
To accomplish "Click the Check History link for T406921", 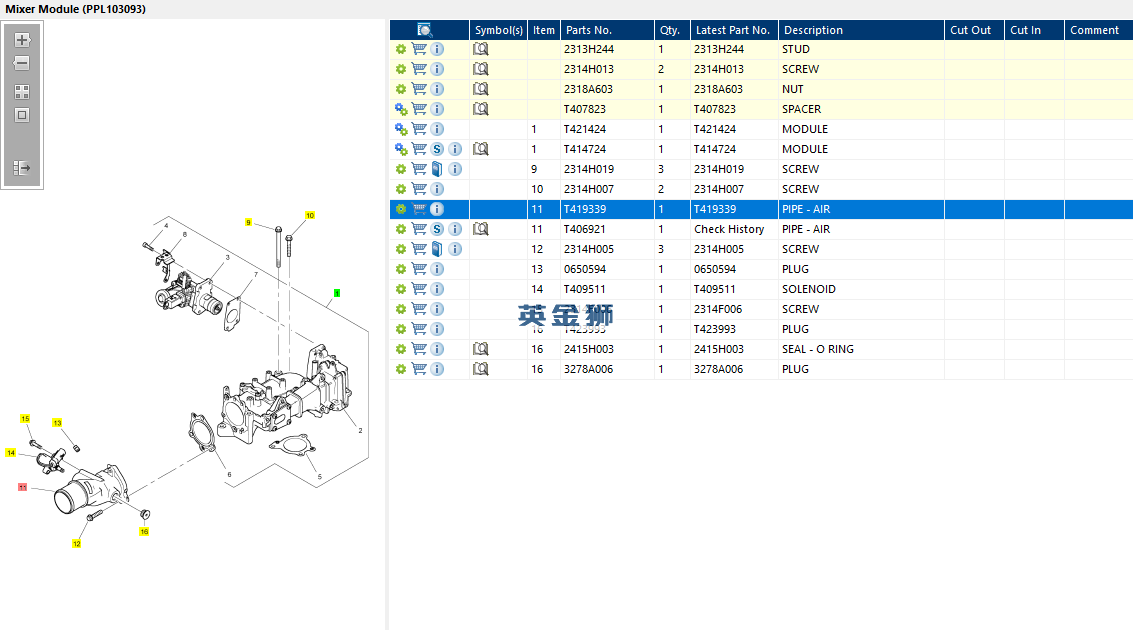I will tap(729, 229).
